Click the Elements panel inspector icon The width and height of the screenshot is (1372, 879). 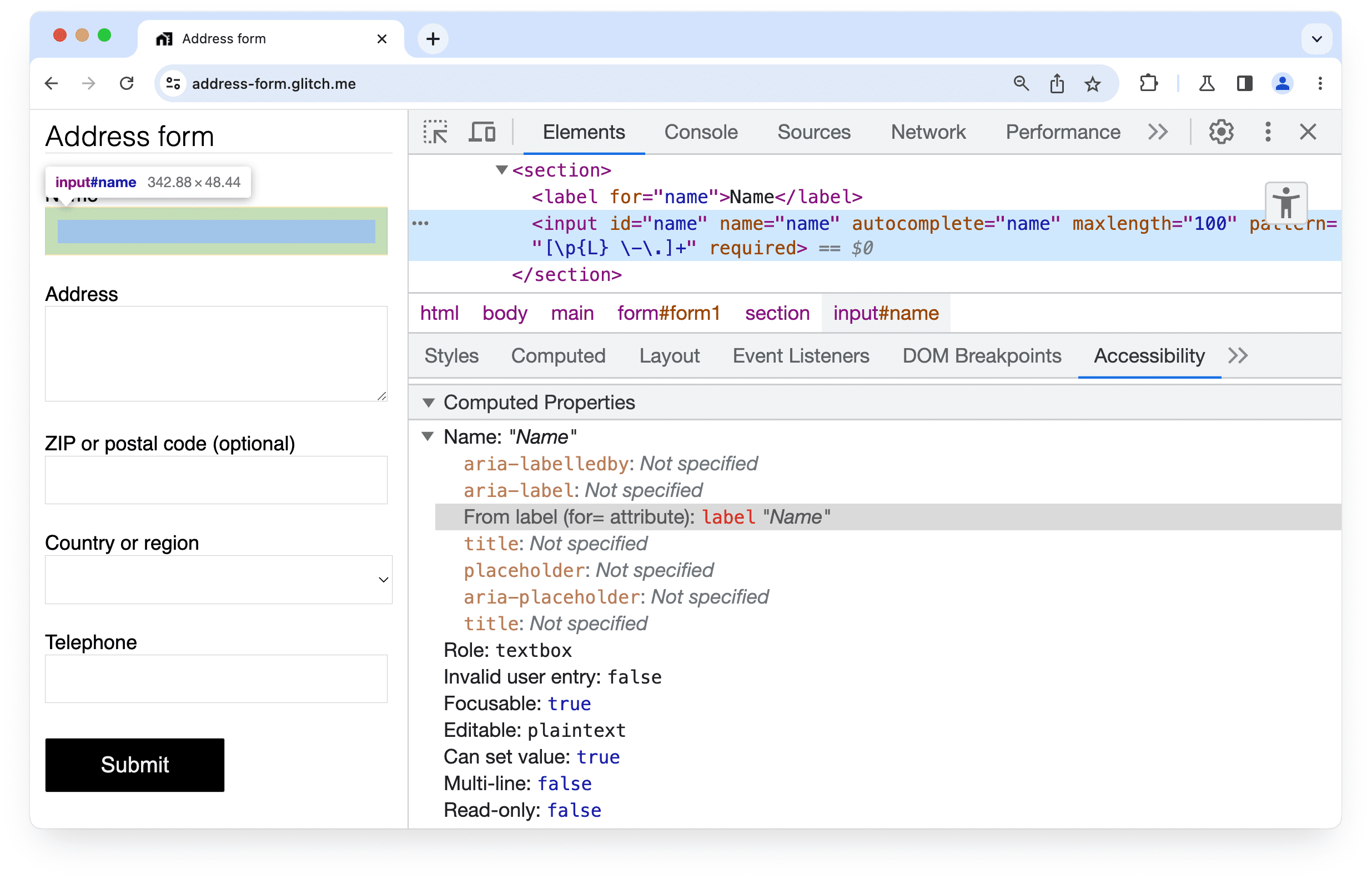coord(436,132)
